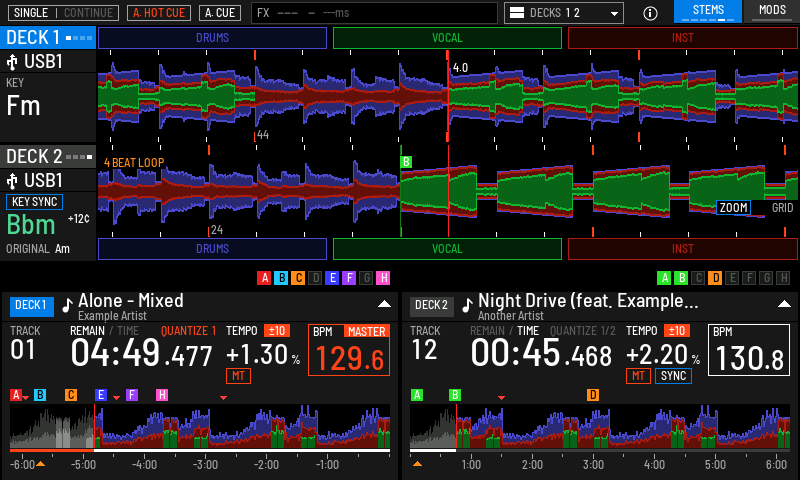Open the DECKS 1 2 dropdown
This screenshot has width=800, height=480.
coord(564,13)
